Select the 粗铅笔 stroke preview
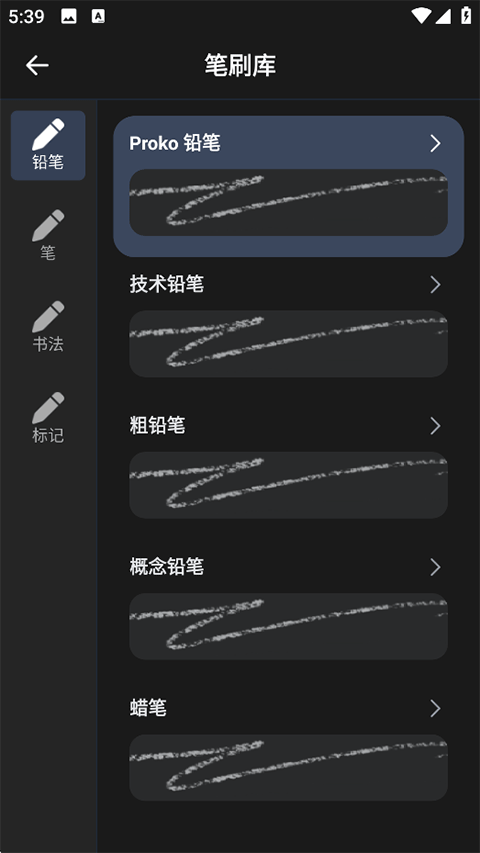This screenshot has width=480, height=853. [288, 485]
